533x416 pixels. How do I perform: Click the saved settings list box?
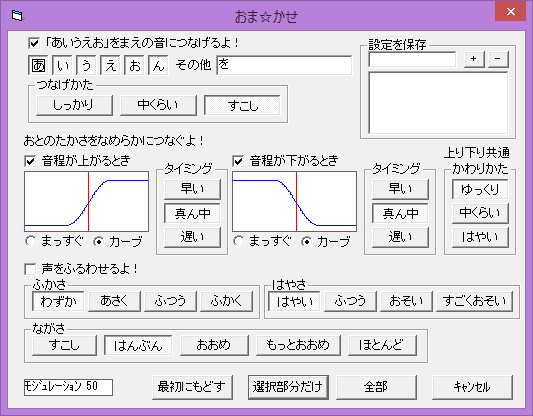coord(439,103)
